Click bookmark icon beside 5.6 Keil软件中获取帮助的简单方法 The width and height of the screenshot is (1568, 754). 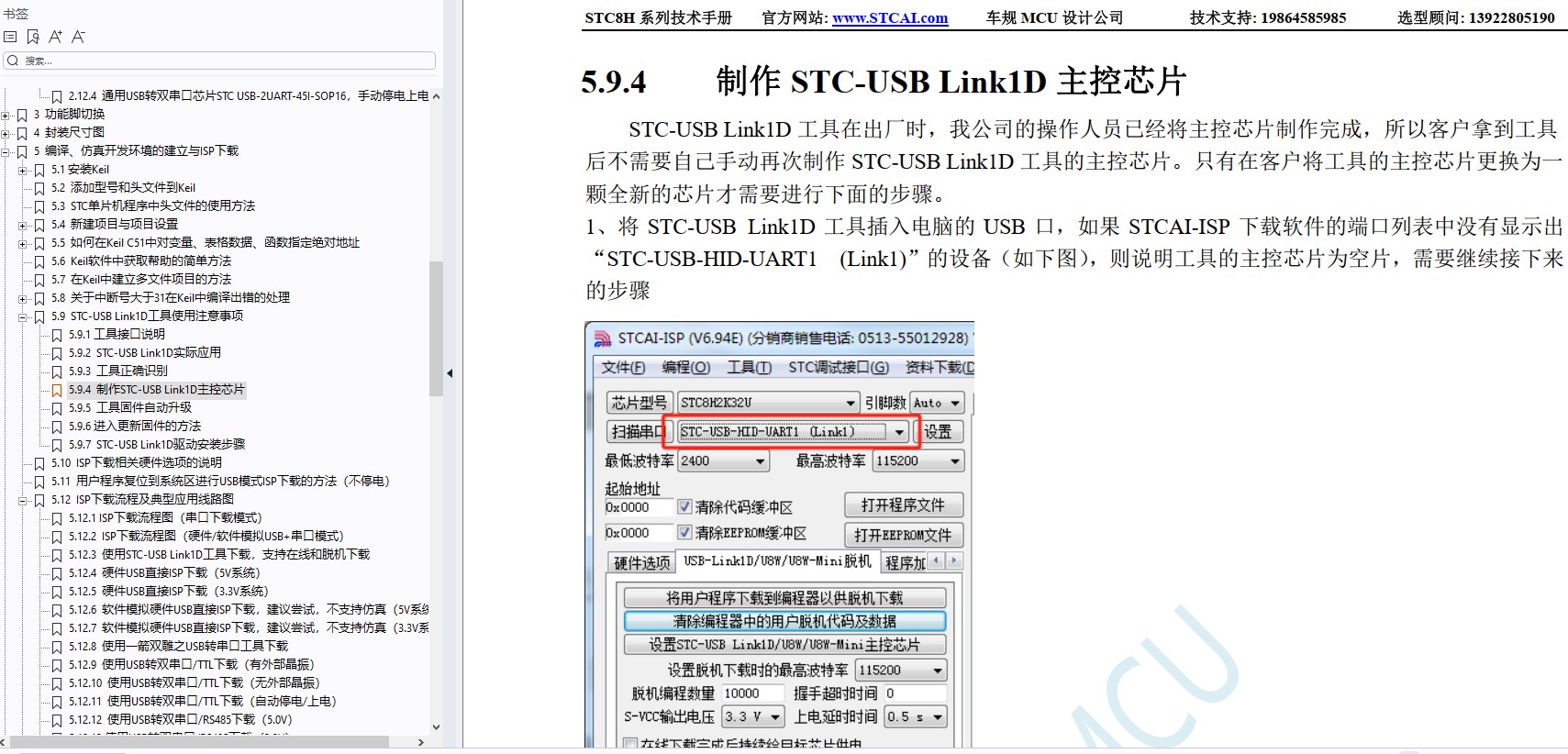(39, 261)
